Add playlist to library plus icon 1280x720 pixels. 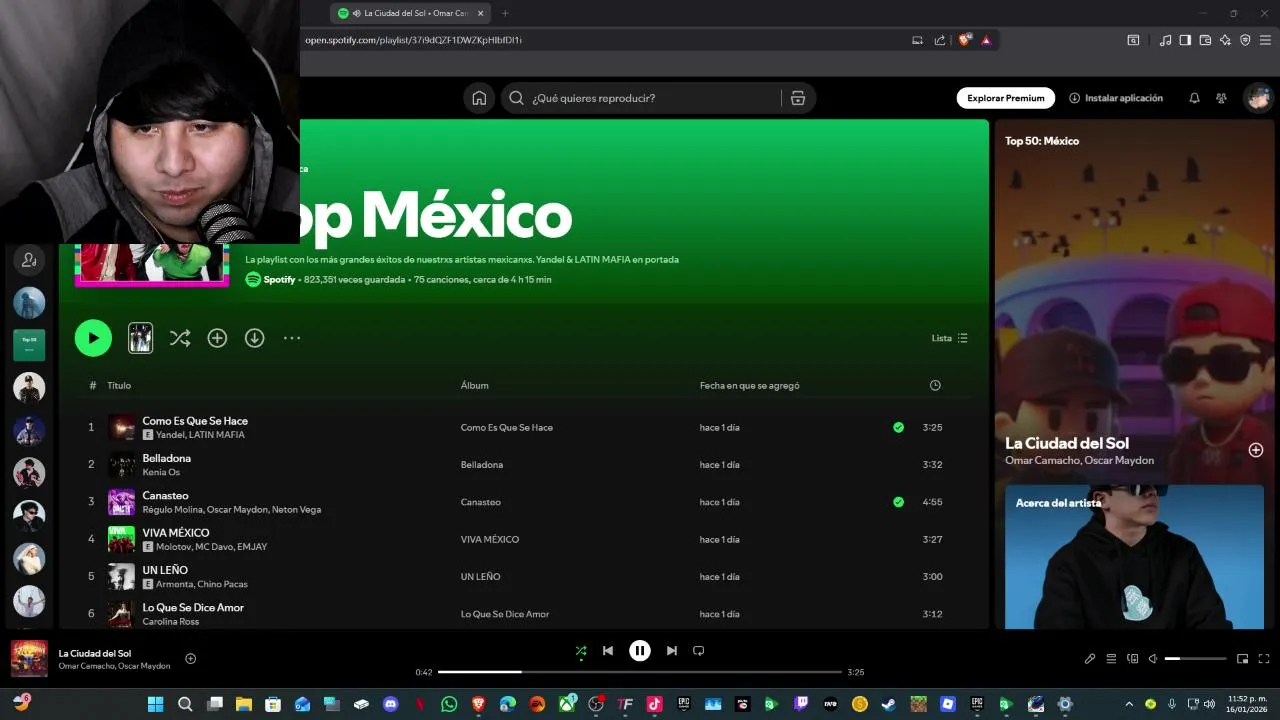(217, 338)
